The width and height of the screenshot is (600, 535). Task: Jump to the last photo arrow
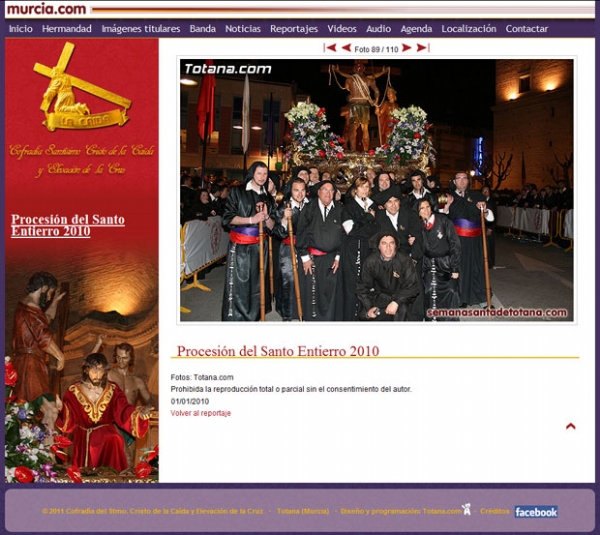423,48
